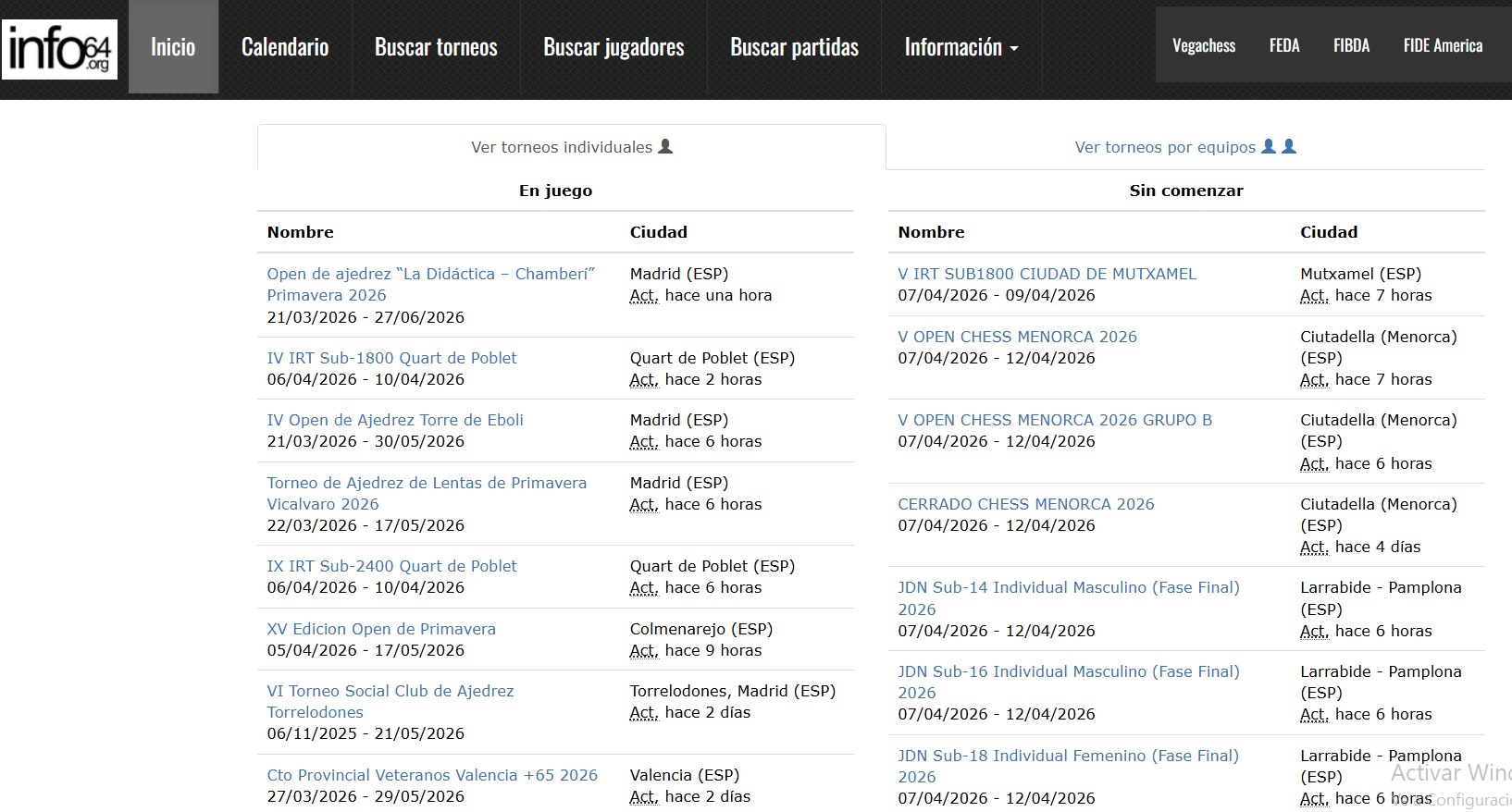Open XV Edicion Open de Primavera link

pos(381,629)
